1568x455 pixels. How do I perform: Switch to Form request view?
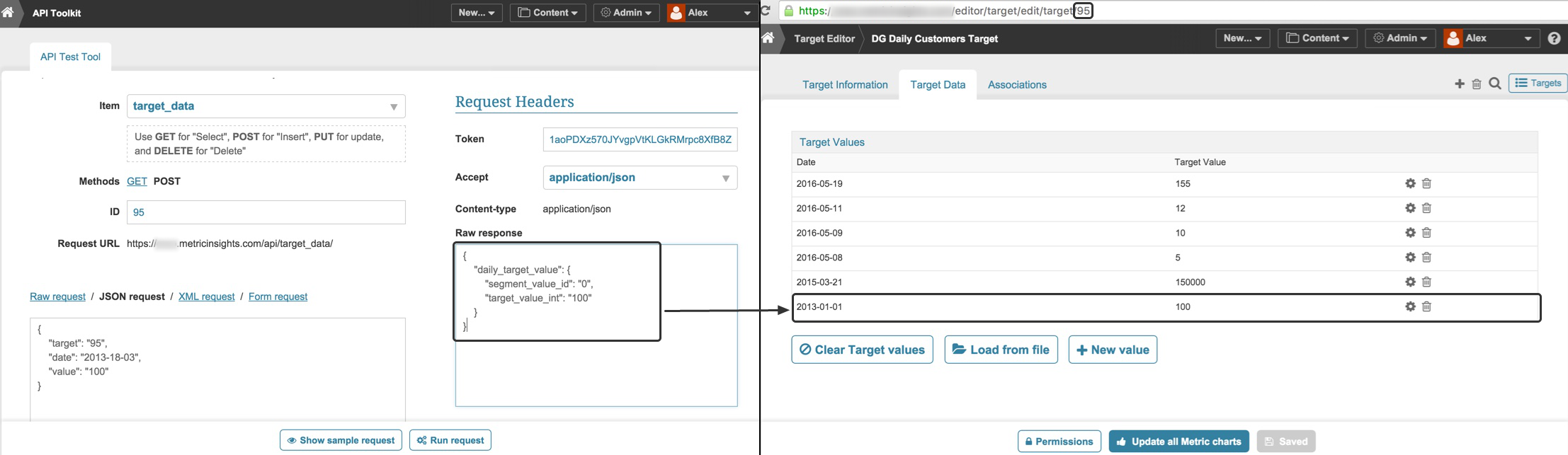pyautogui.click(x=278, y=296)
